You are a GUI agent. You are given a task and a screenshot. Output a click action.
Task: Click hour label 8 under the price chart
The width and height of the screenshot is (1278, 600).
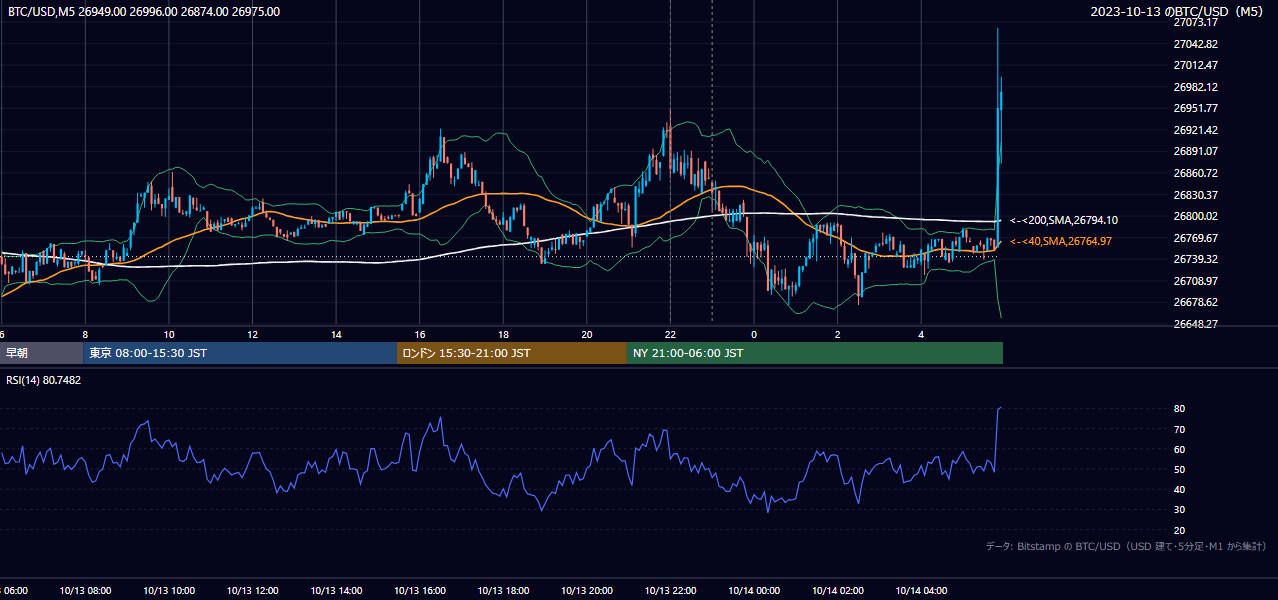point(85,334)
